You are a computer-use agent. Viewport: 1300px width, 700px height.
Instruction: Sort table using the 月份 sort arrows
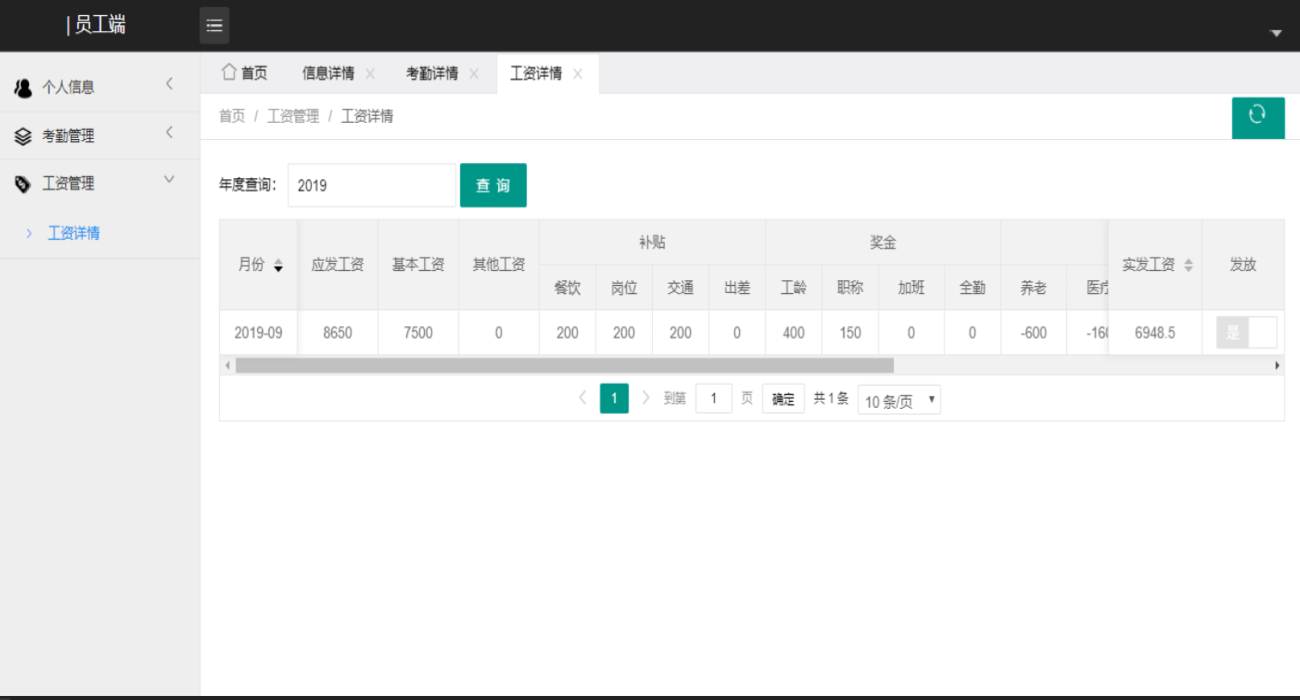(x=277, y=266)
